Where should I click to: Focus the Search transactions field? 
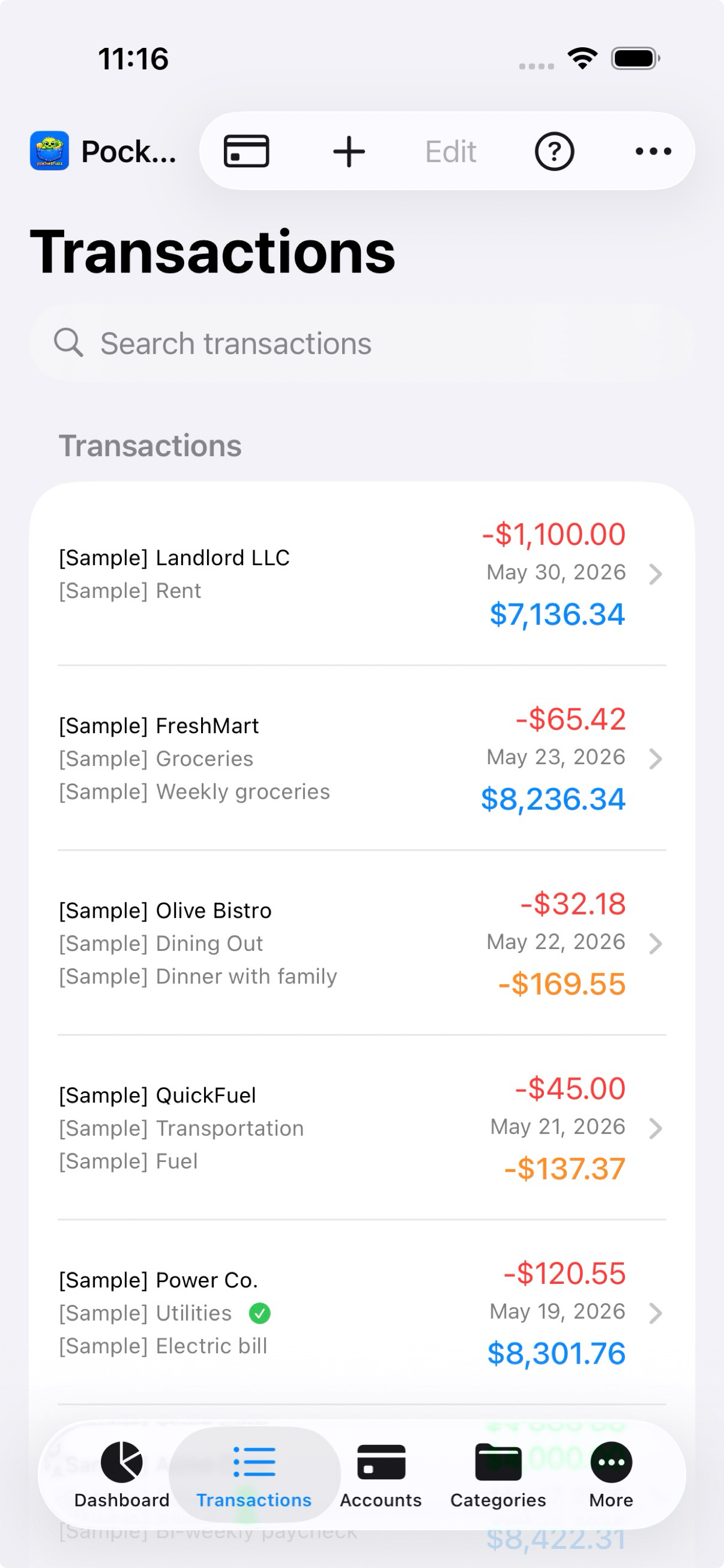point(362,342)
